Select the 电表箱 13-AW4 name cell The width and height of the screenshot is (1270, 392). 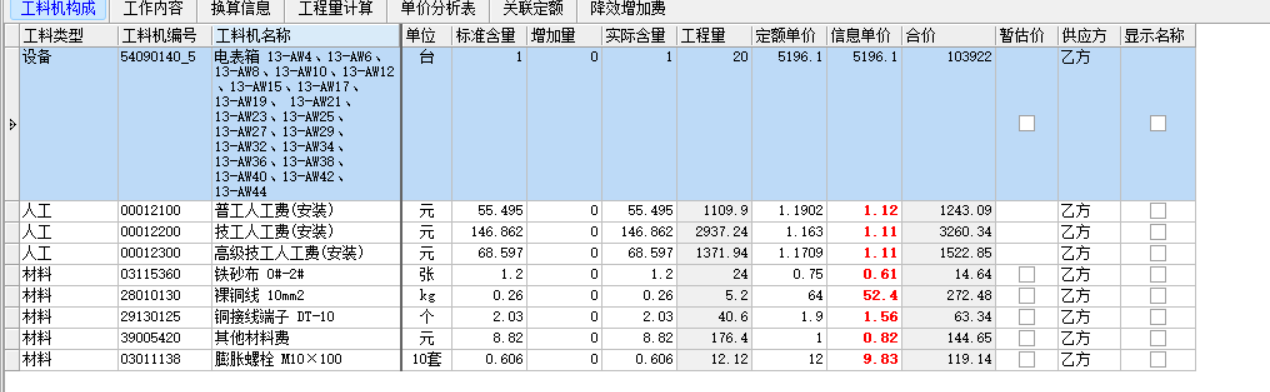[x=306, y=124]
